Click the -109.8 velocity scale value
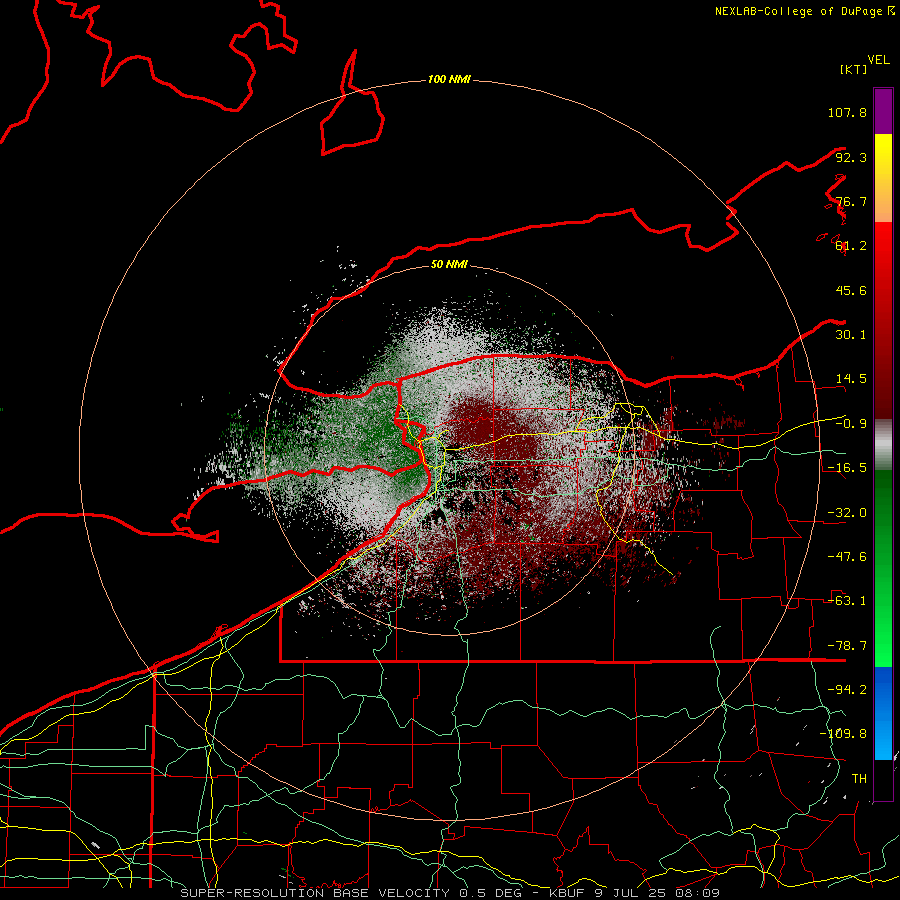Screen dimensions: 900x900 (x=843, y=734)
